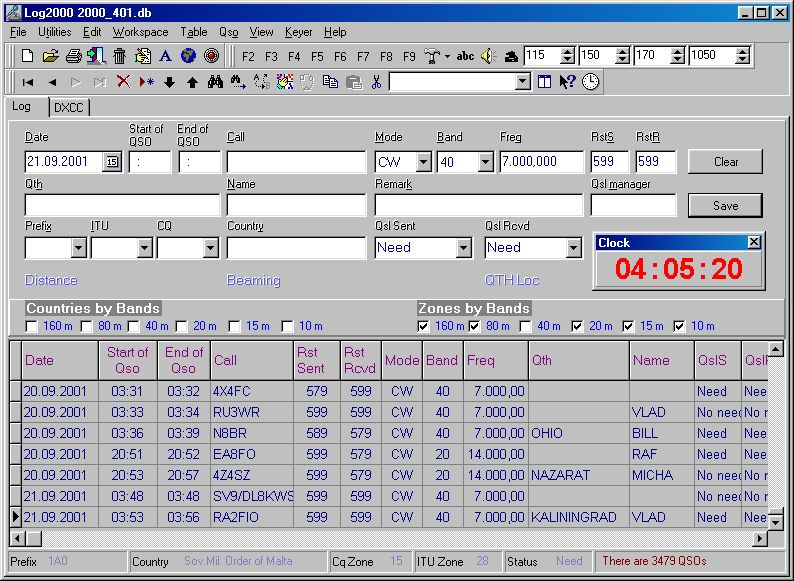This screenshot has width=794, height=581.
Task: Click the hammer keyer tools icon
Action: pos(432,56)
